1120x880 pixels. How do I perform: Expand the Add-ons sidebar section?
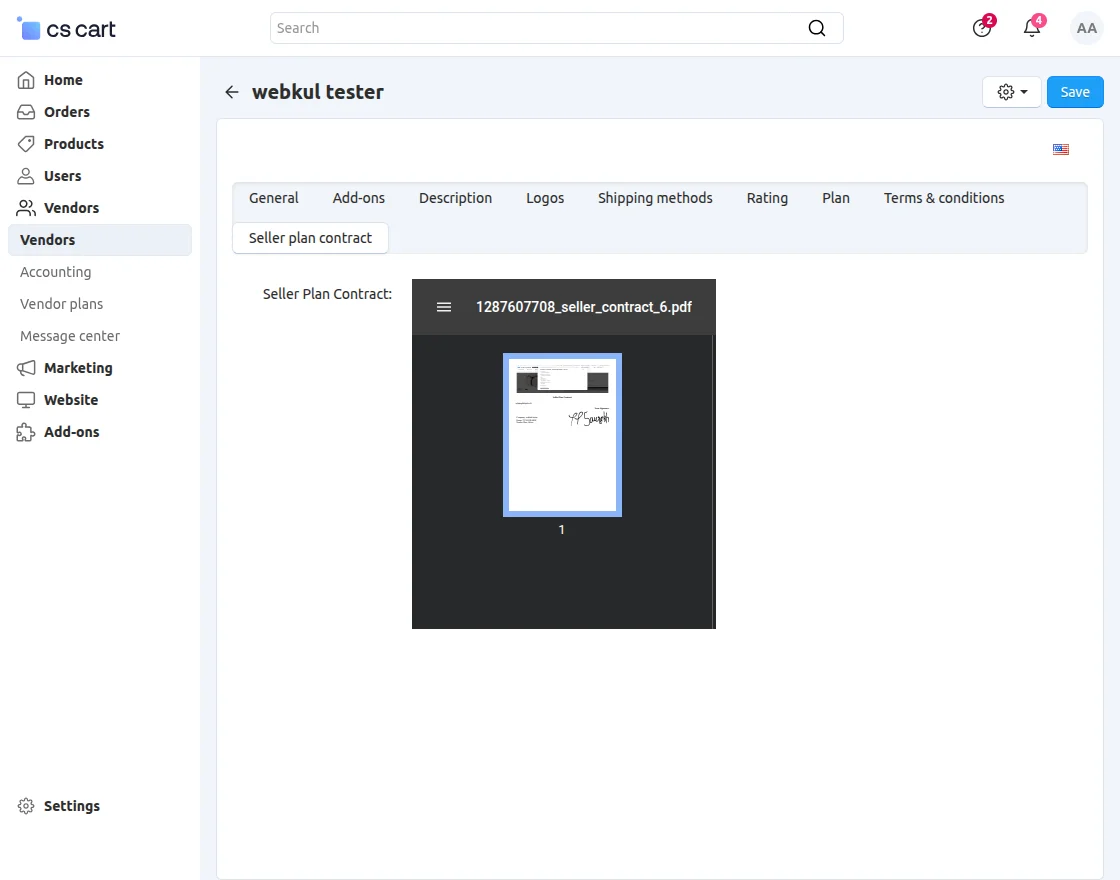coord(71,432)
